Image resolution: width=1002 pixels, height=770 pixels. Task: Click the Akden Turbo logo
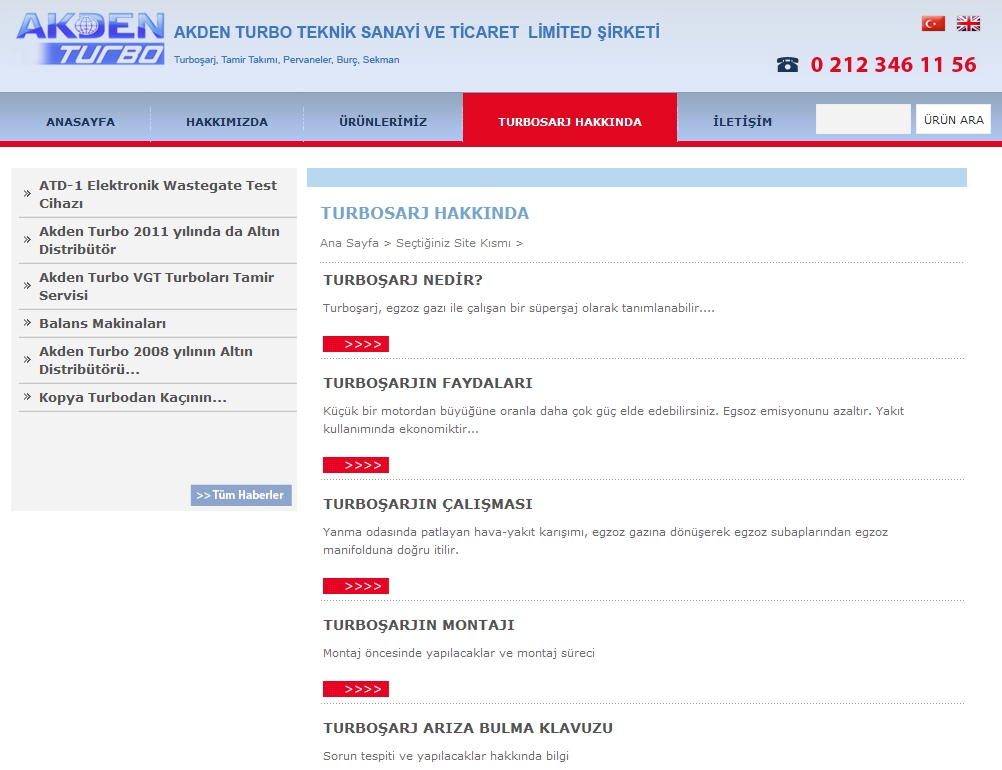(90, 38)
